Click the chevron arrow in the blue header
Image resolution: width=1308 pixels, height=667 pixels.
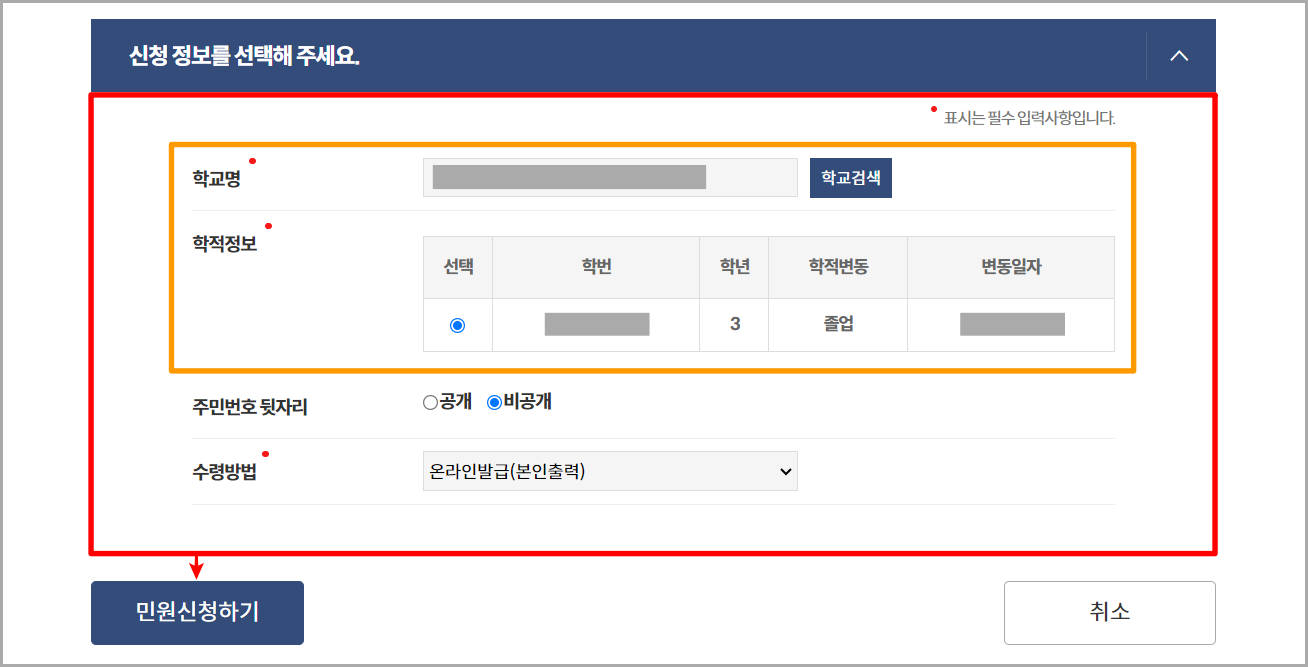[1179, 57]
